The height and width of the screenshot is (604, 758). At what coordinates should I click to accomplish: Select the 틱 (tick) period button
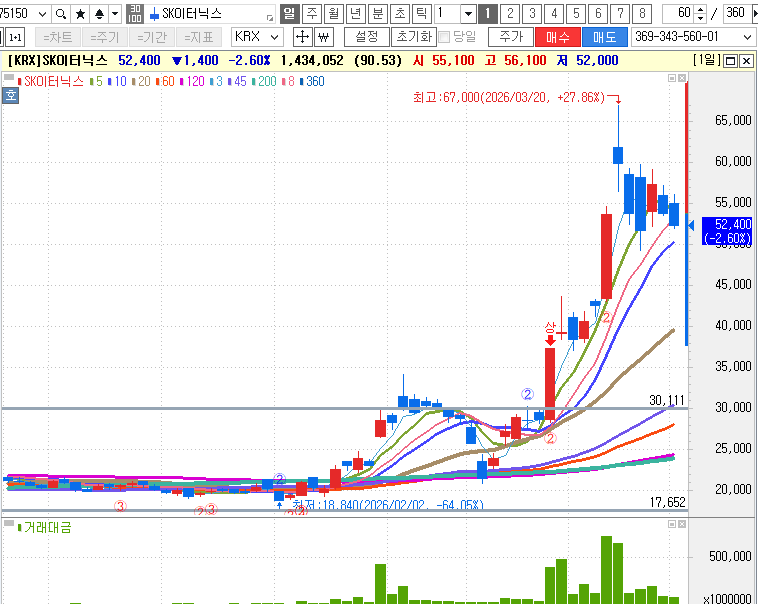coord(422,14)
